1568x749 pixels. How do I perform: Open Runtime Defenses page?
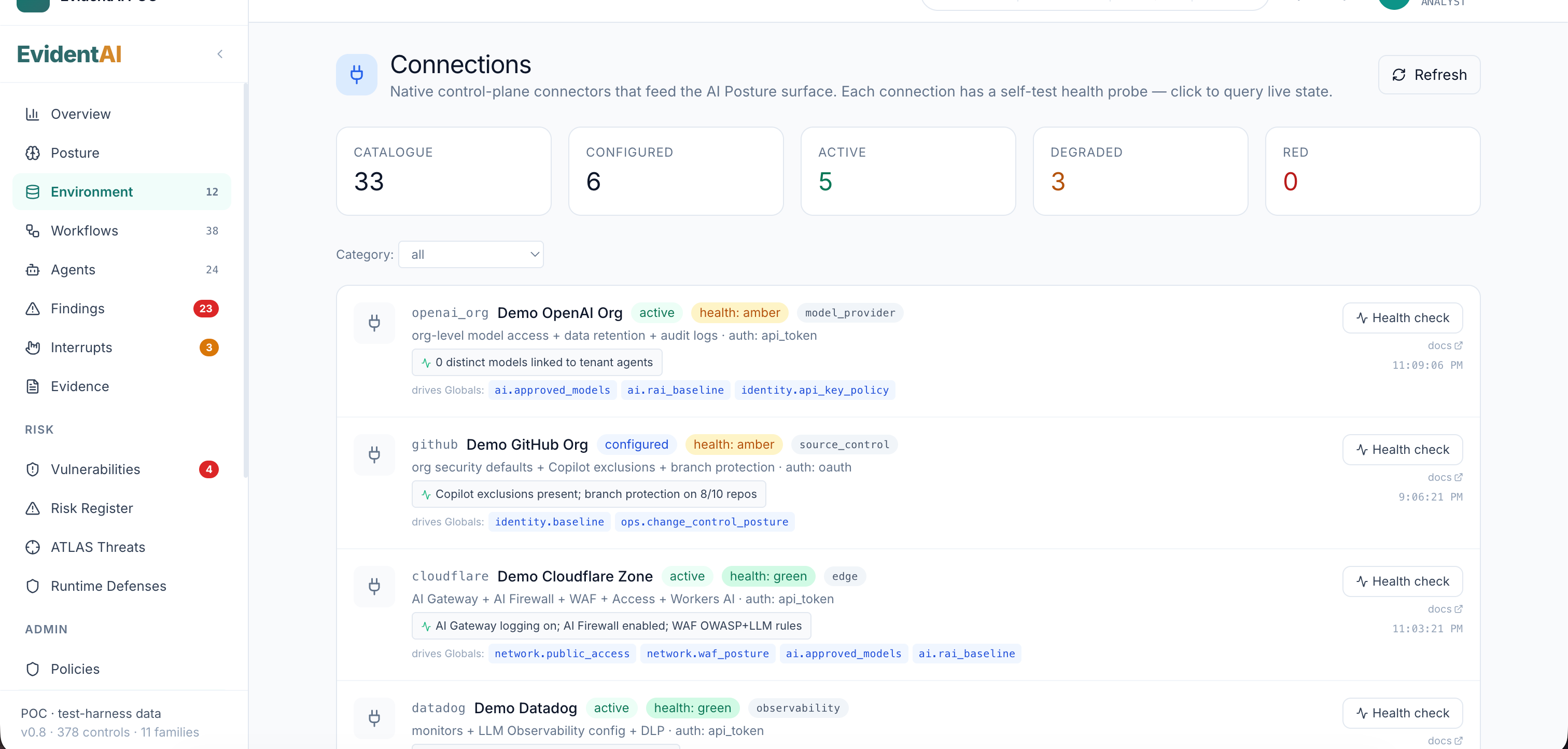(x=122, y=587)
